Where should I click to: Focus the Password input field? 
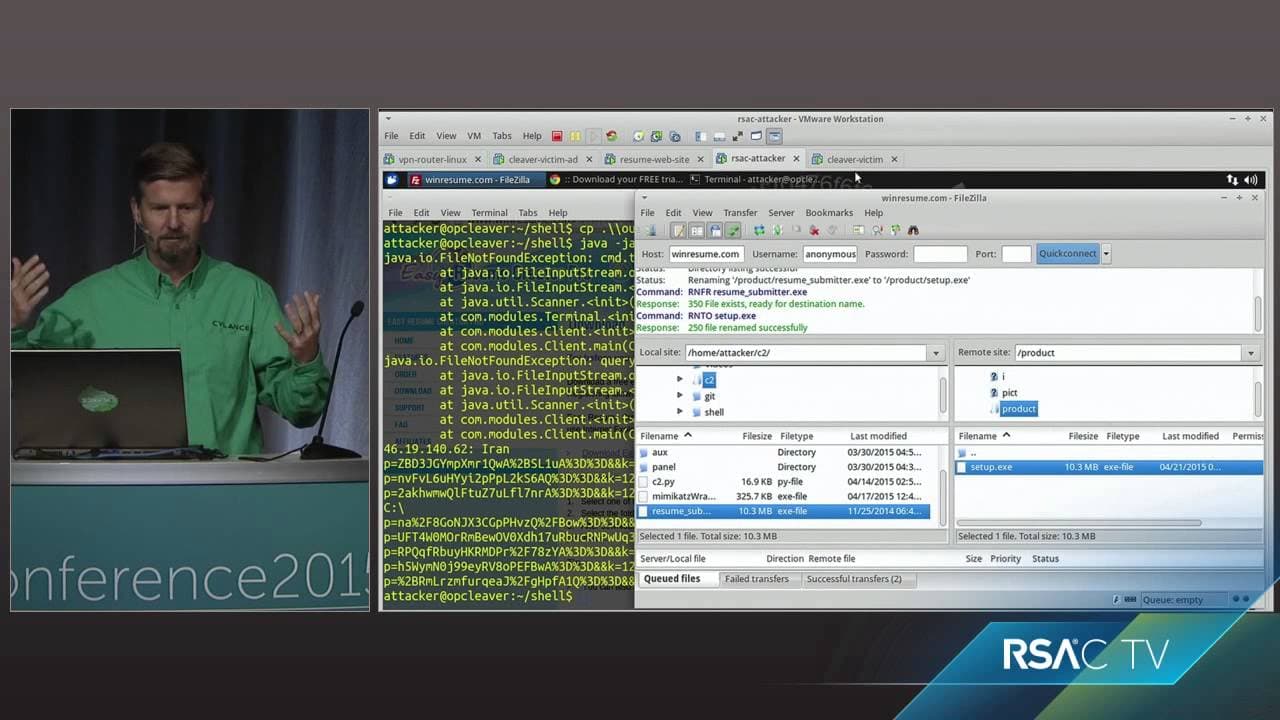coord(941,254)
